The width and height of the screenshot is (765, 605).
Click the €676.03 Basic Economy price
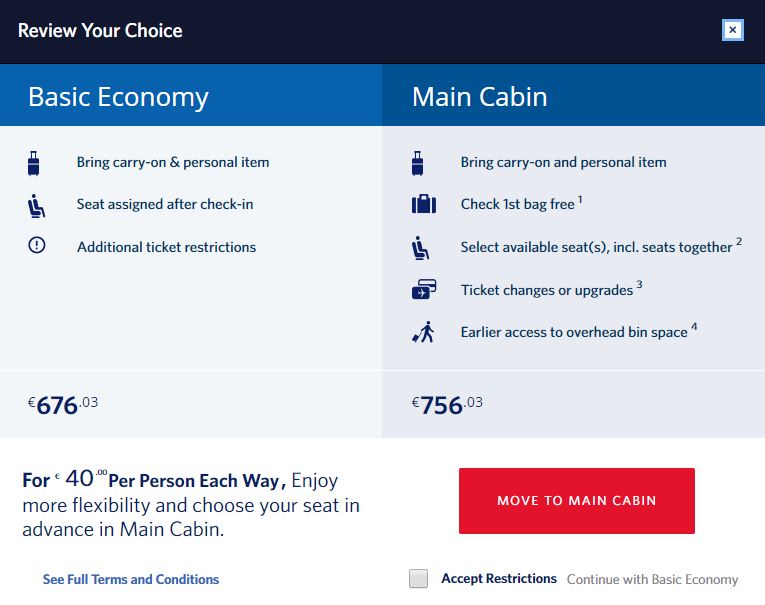pos(63,405)
